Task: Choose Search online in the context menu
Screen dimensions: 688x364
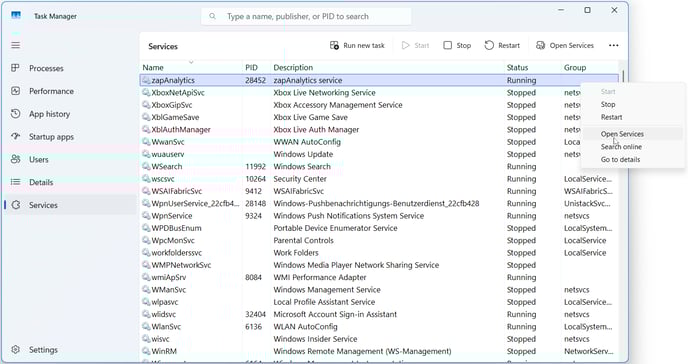Action: coord(621,147)
